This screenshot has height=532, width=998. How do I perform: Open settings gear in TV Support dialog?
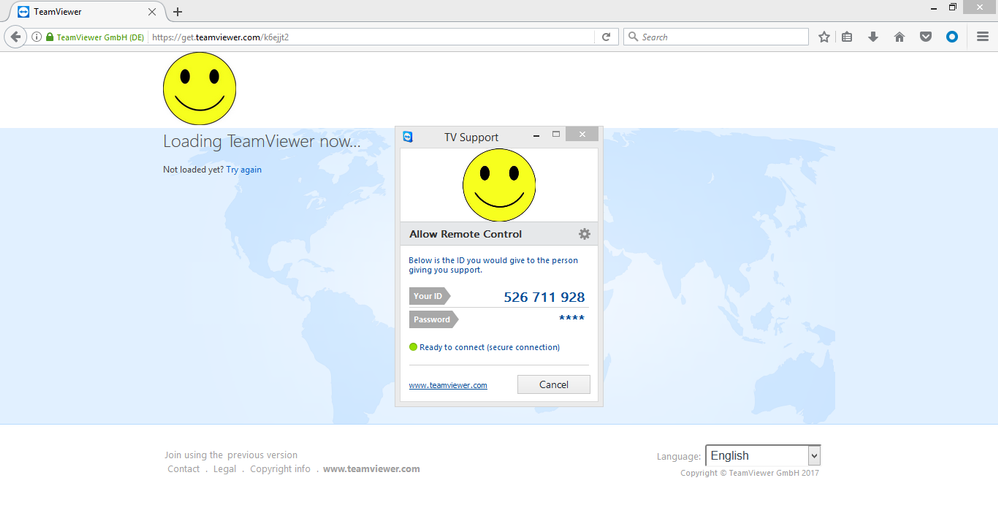click(x=584, y=234)
